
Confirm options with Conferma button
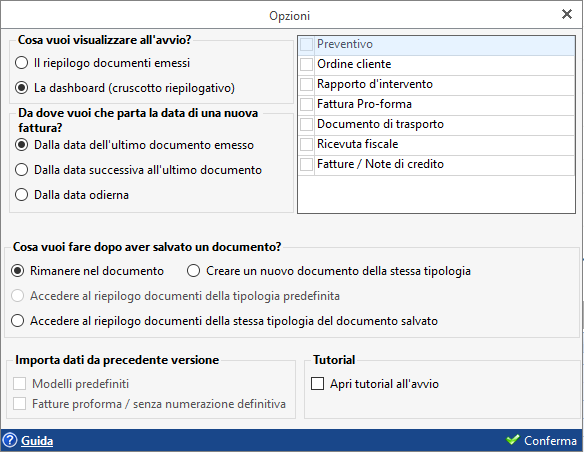(541, 440)
